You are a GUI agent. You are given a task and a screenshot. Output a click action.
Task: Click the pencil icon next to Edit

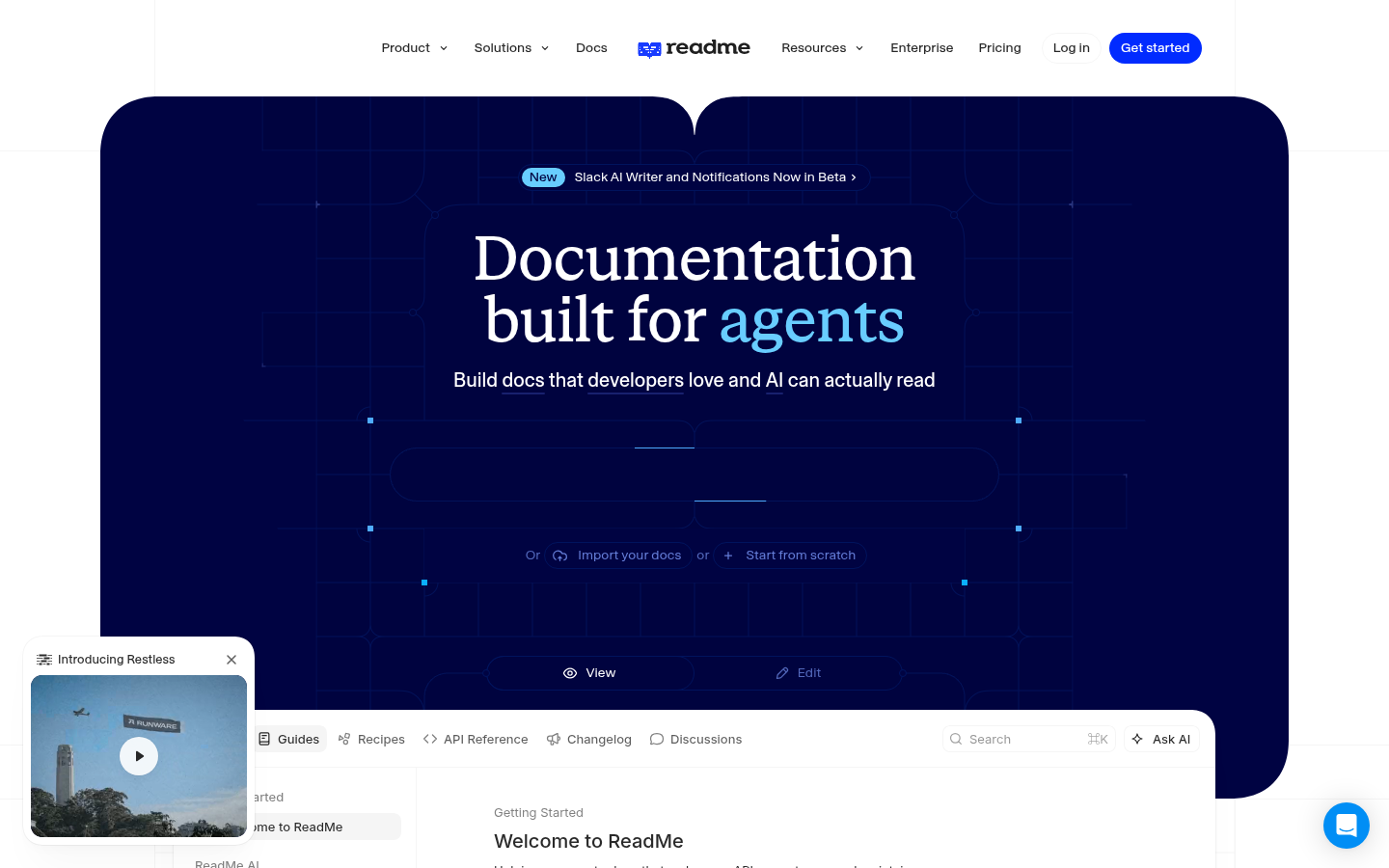[x=782, y=673]
